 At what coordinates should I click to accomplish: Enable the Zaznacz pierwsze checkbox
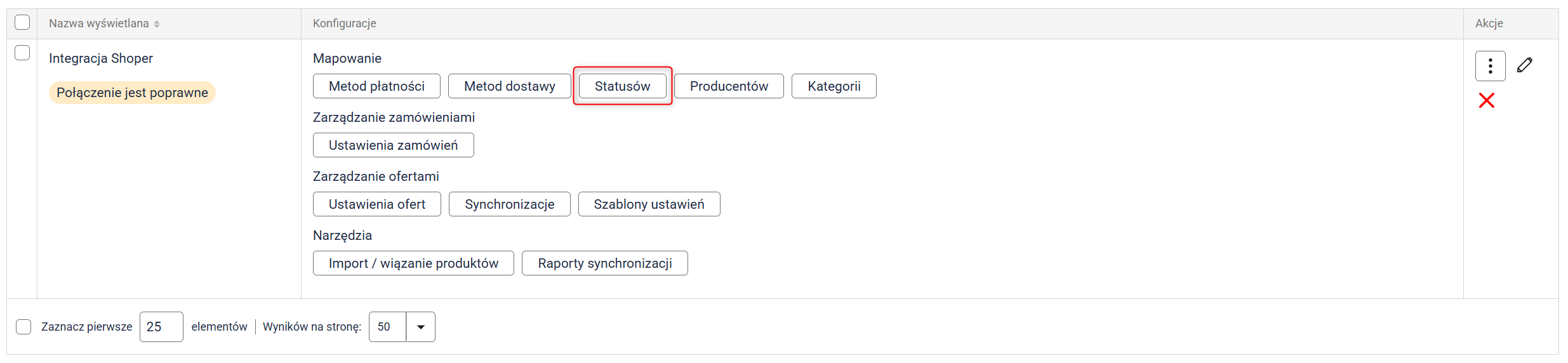[x=23, y=327]
